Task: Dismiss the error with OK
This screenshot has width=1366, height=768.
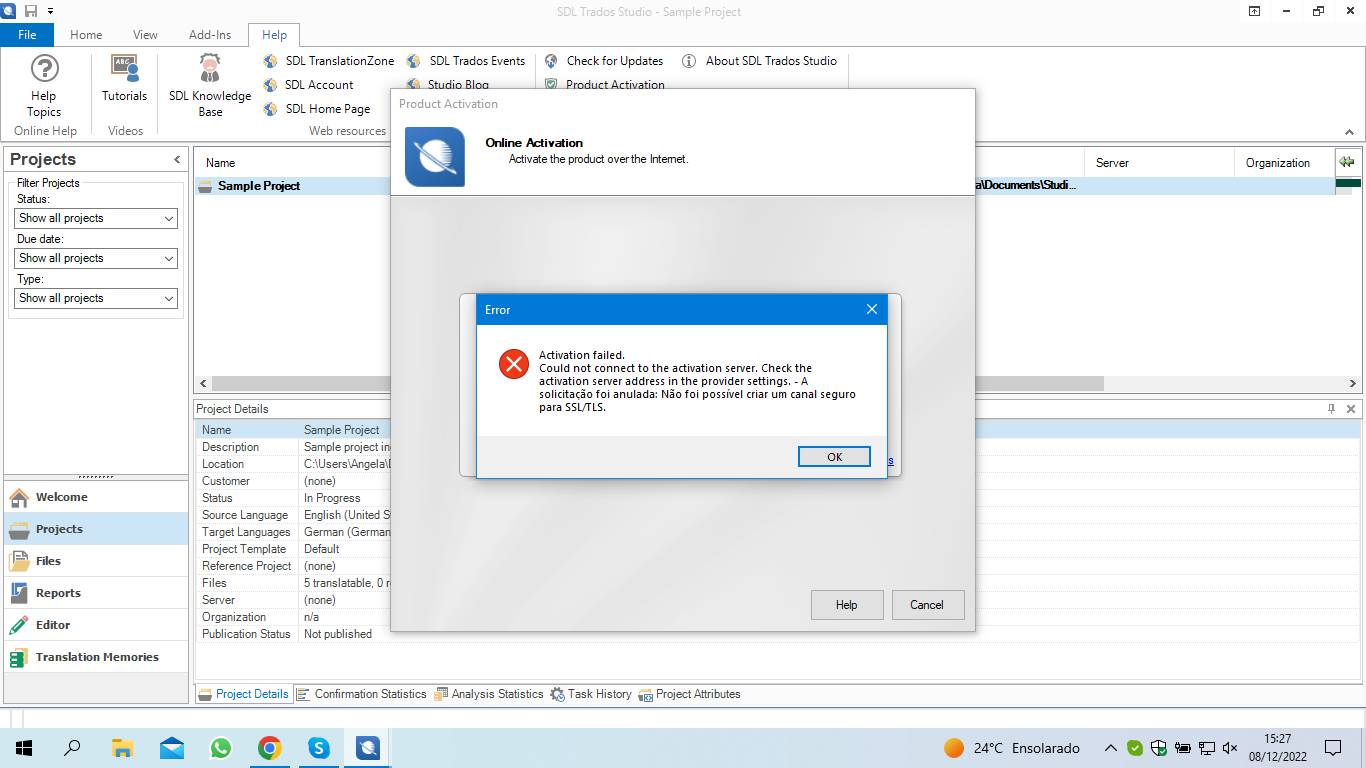Action: pyautogui.click(x=834, y=456)
